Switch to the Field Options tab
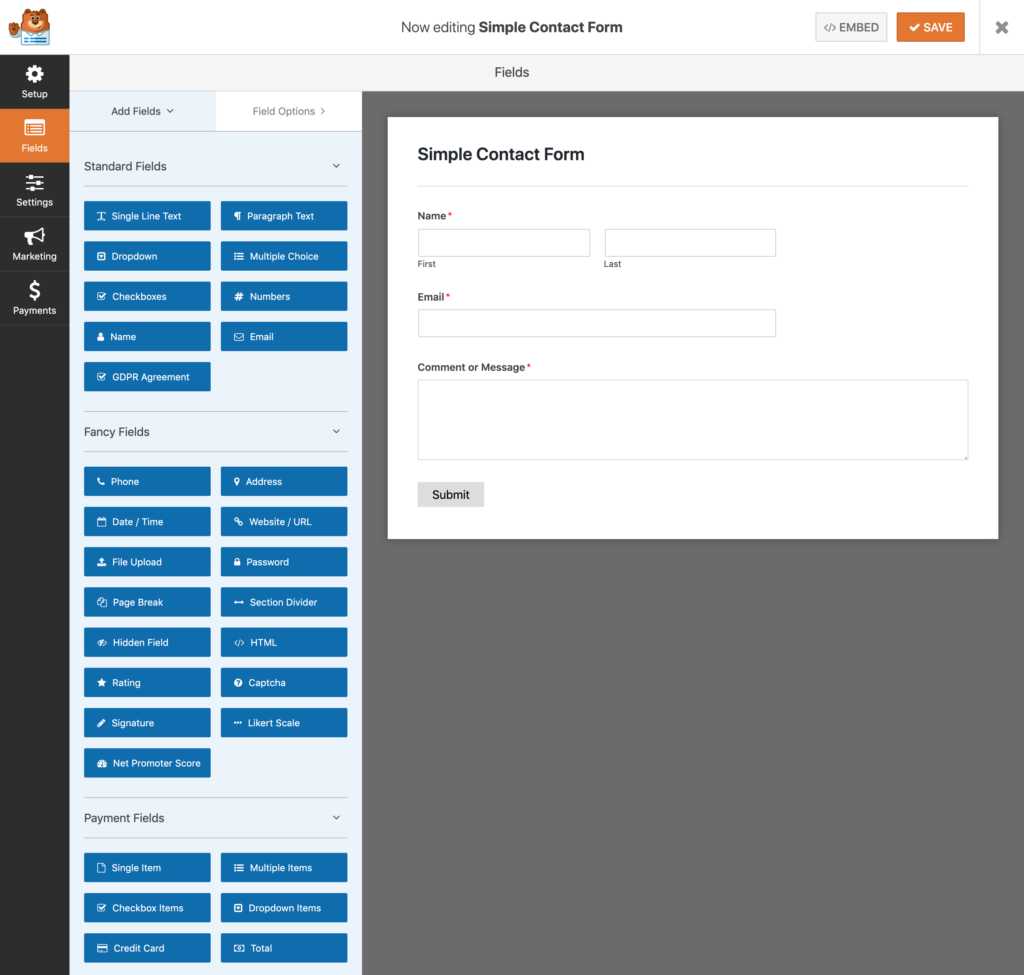Screen dimensions: 1024x975 288,110
